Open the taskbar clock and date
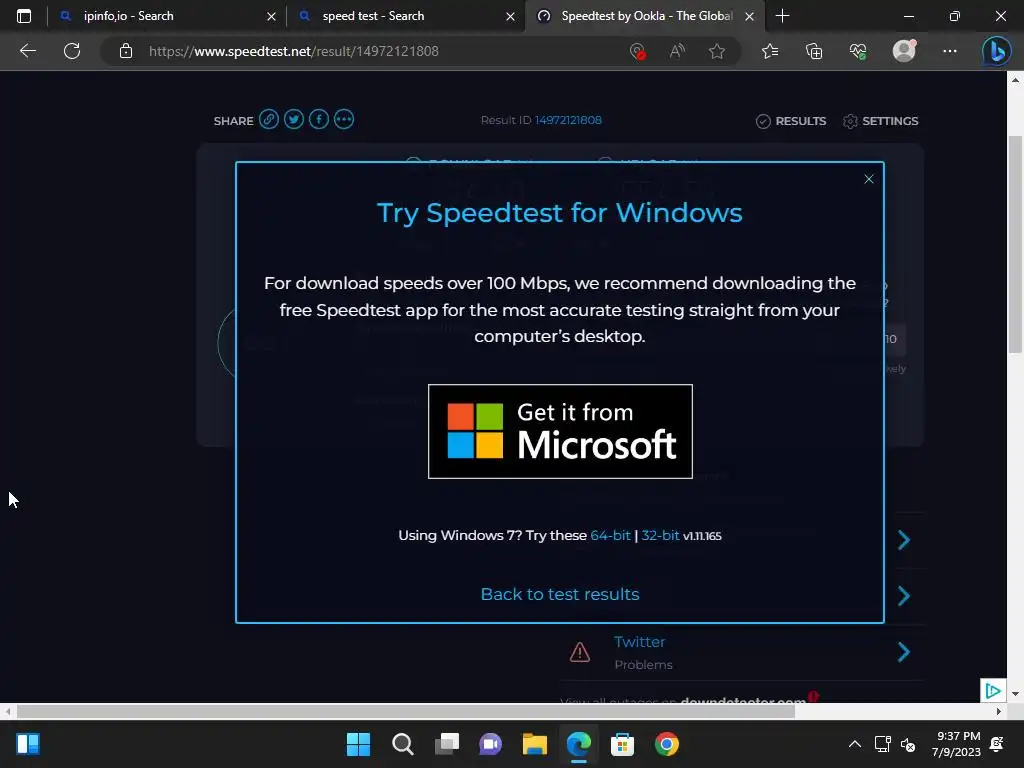This screenshot has height=768, width=1024. 956,744
